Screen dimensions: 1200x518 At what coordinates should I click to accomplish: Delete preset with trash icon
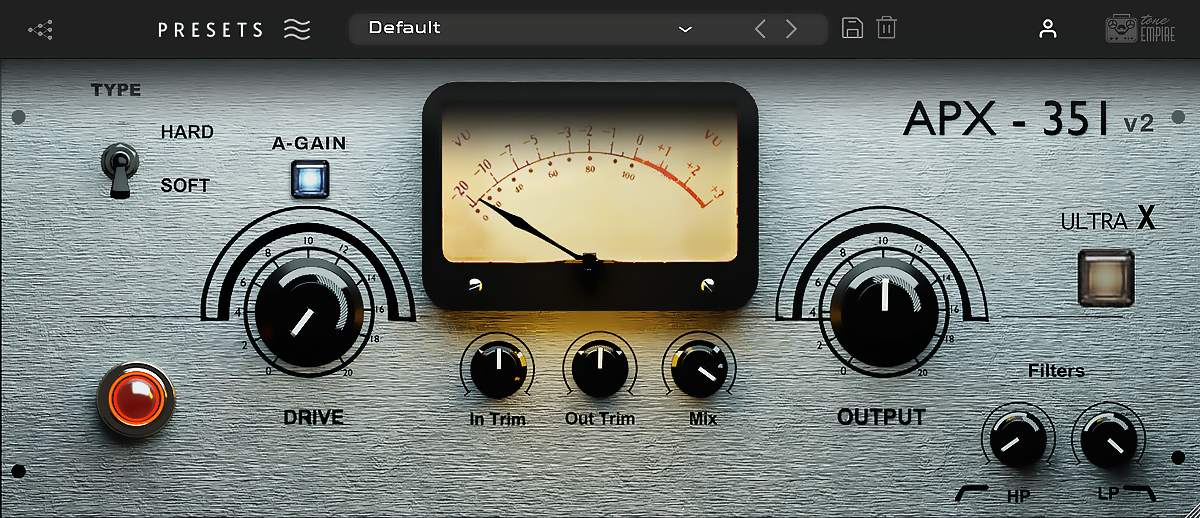tap(886, 28)
